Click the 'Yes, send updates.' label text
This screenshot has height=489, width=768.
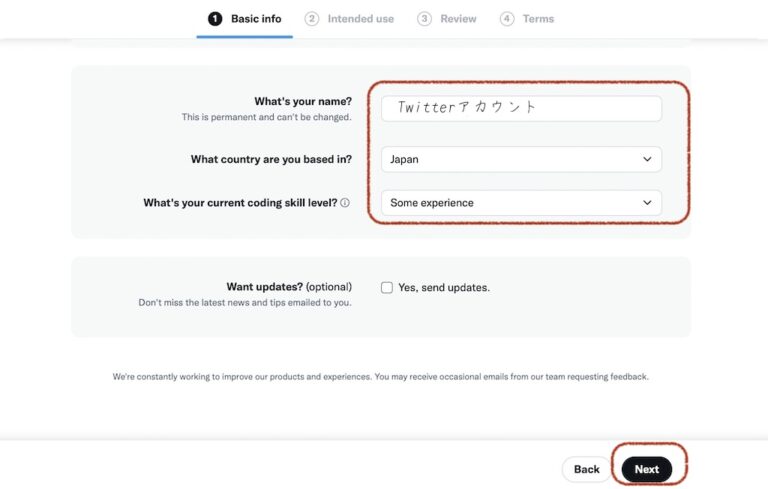(444, 288)
